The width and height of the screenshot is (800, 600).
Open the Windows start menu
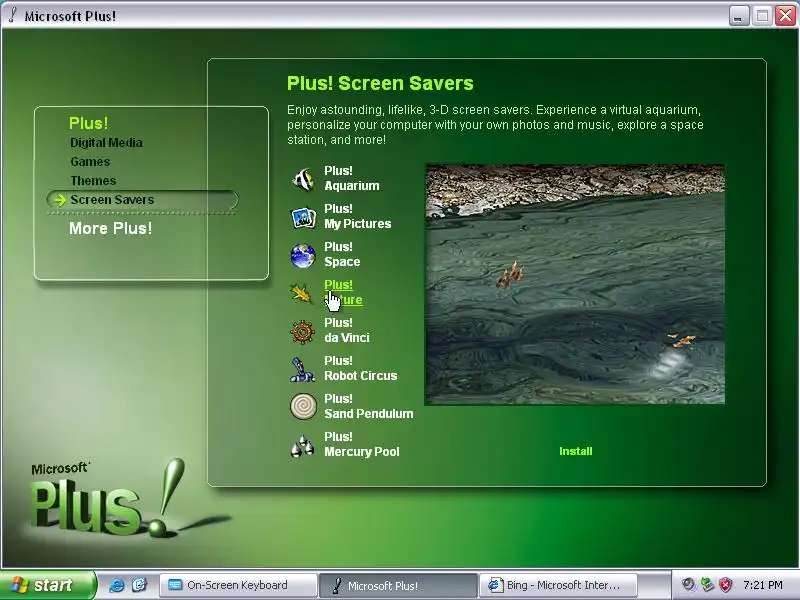point(47,585)
